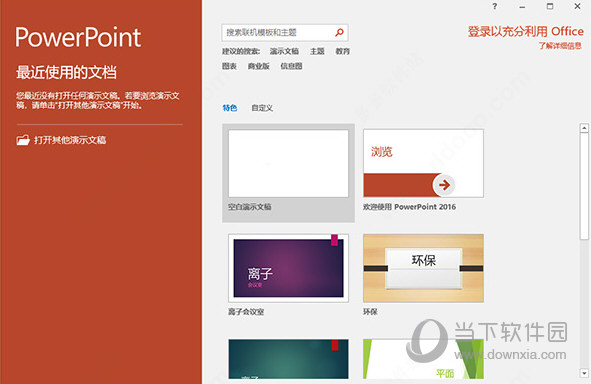This screenshot has height=384, width=591.
Task: Switch to the 特色 tab
Action: coord(230,108)
